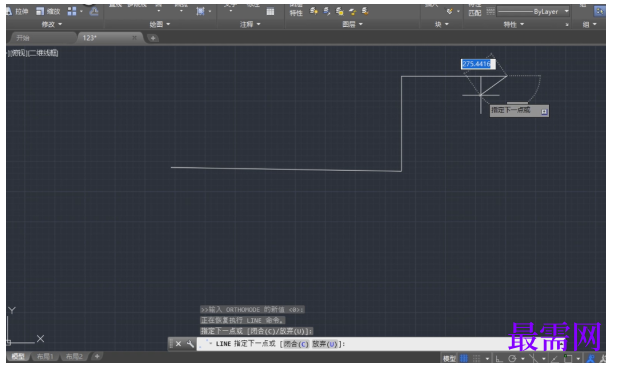Viewport: 620px width, 368px height.
Task: Click the array tool icon
Action: tap(72, 11)
